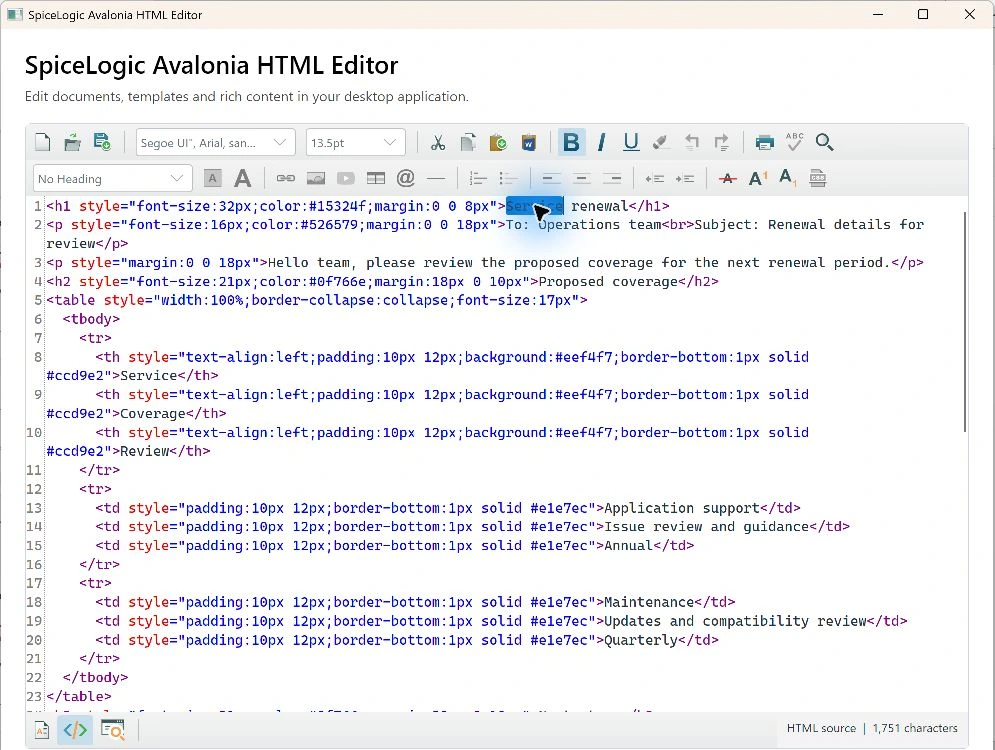Insert an image with the picture icon

(315, 179)
